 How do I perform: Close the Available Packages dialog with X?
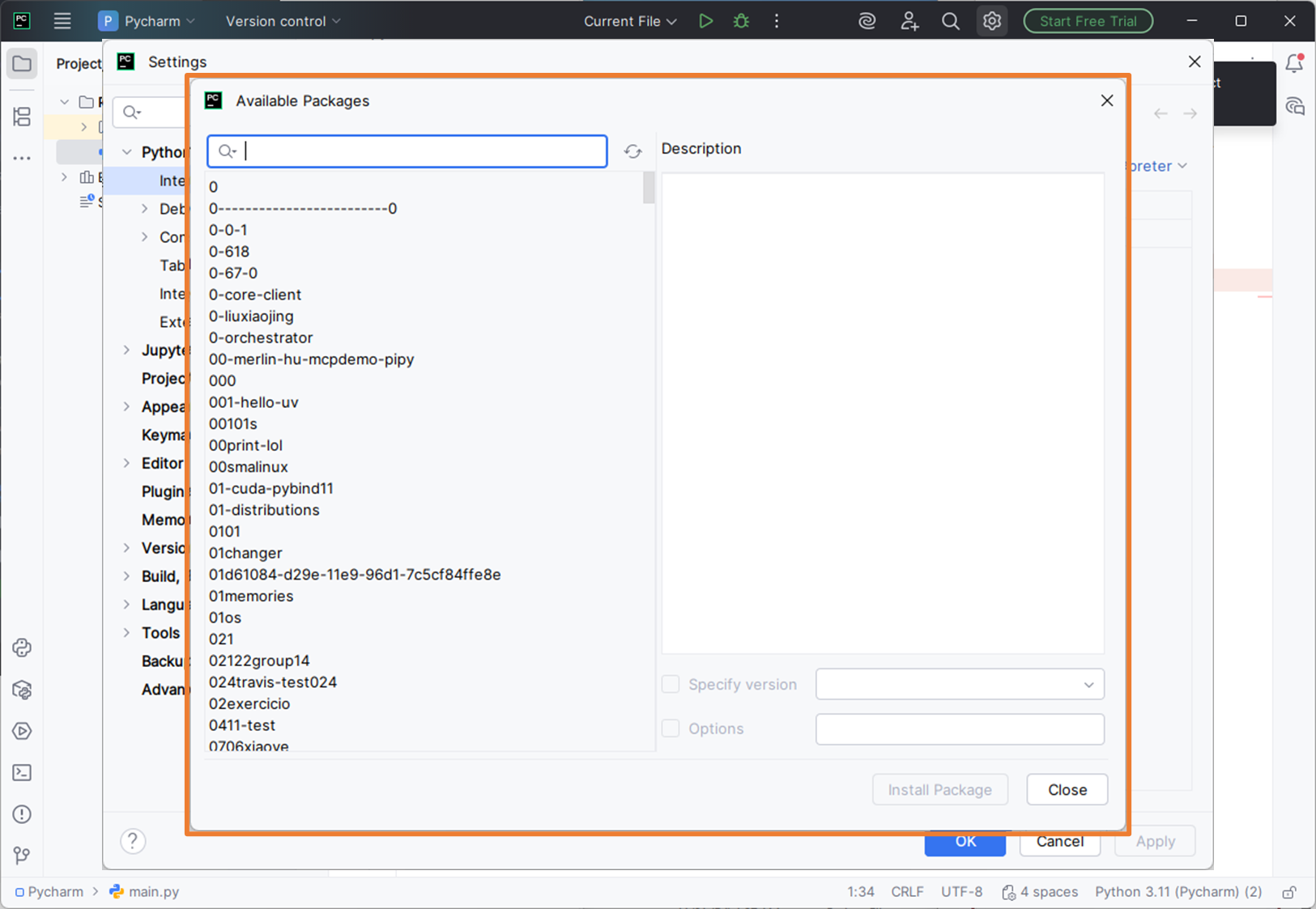(1107, 100)
